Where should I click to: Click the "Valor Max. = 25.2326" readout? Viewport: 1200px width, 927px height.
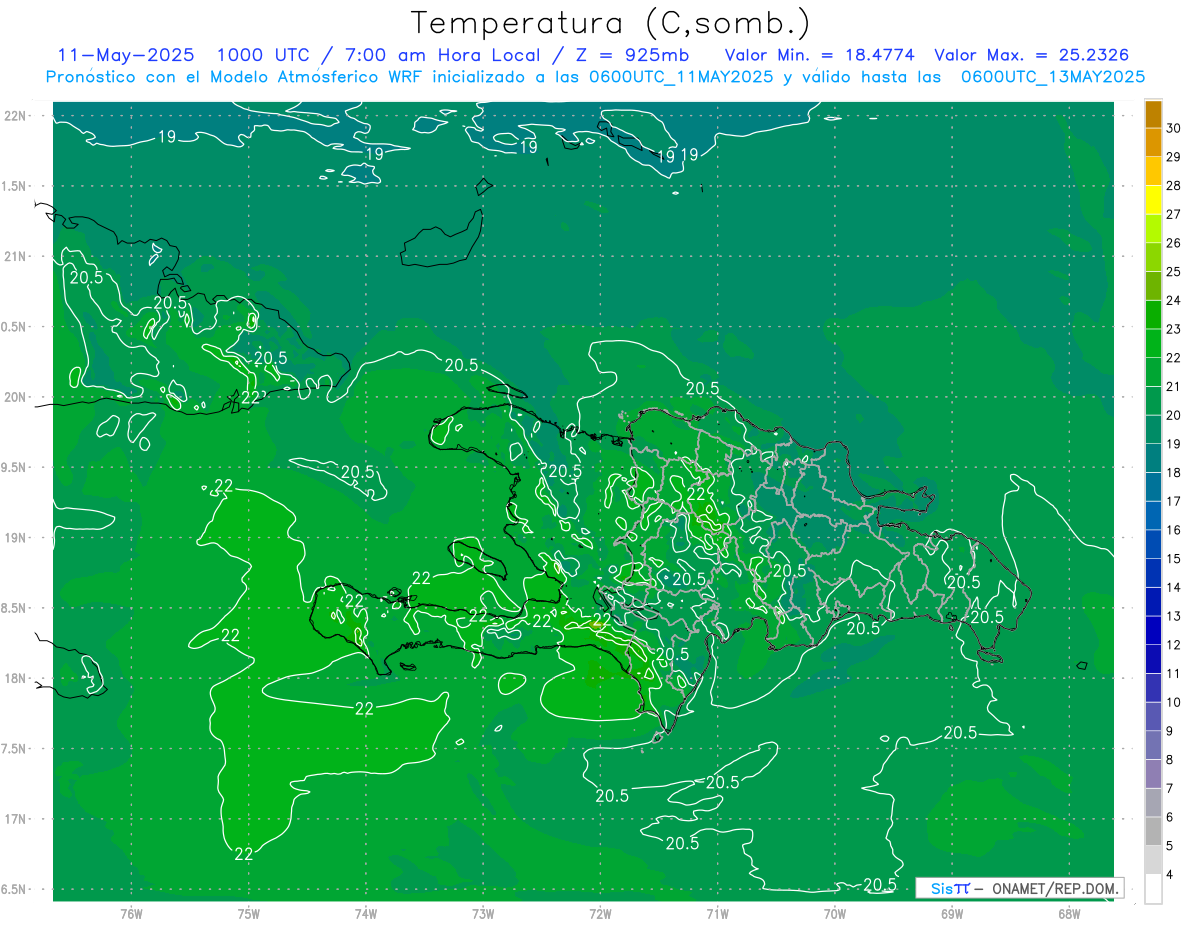coord(1032,55)
